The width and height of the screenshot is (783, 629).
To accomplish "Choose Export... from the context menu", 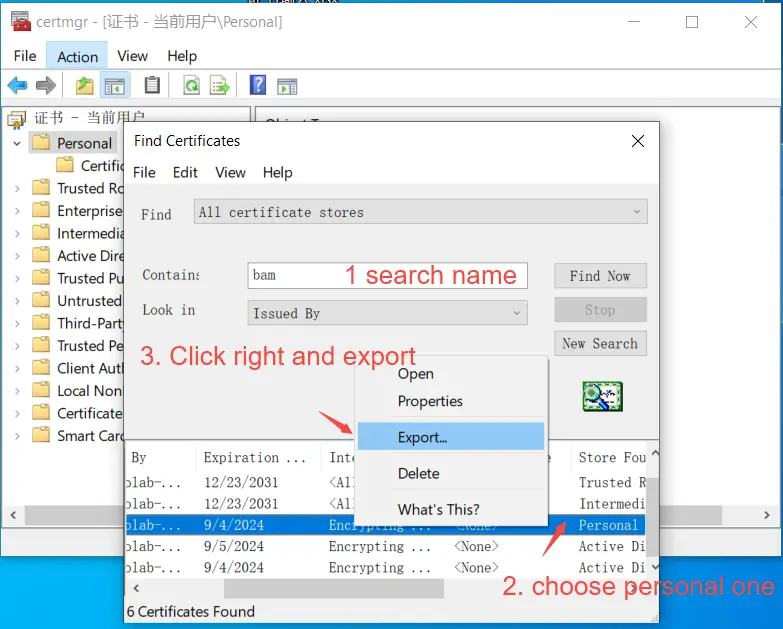I will coord(451,437).
